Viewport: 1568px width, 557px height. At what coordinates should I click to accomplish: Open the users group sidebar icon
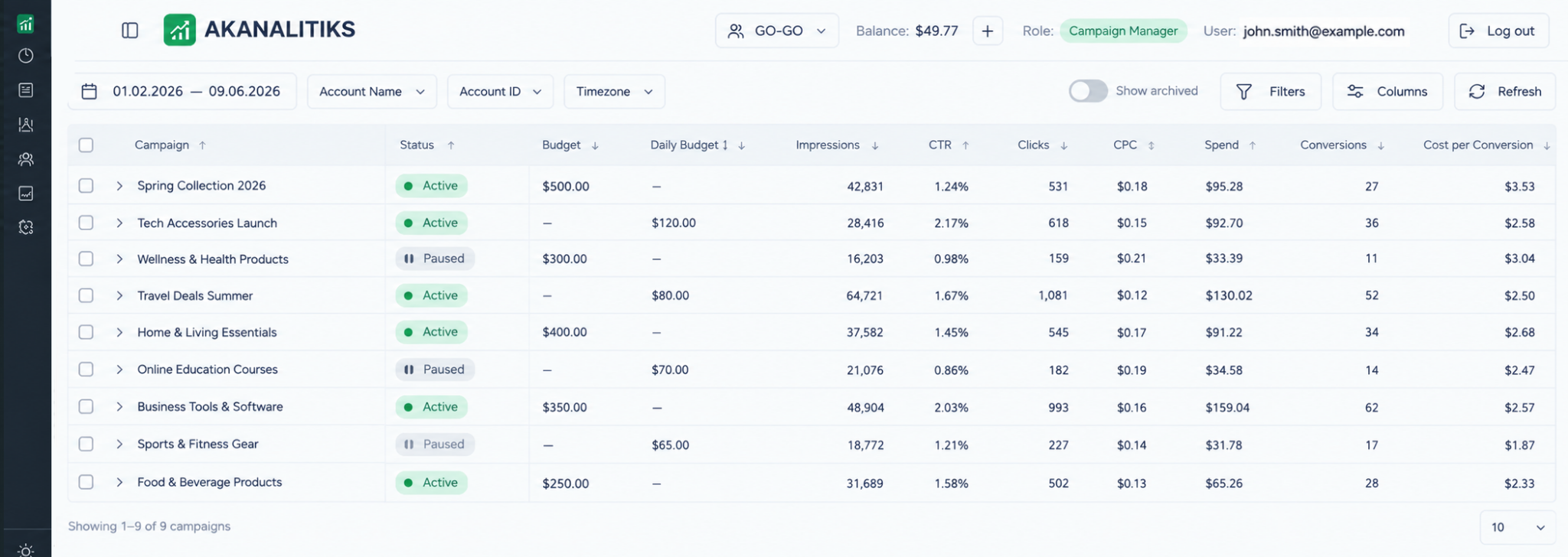pyautogui.click(x=25, y=159)
